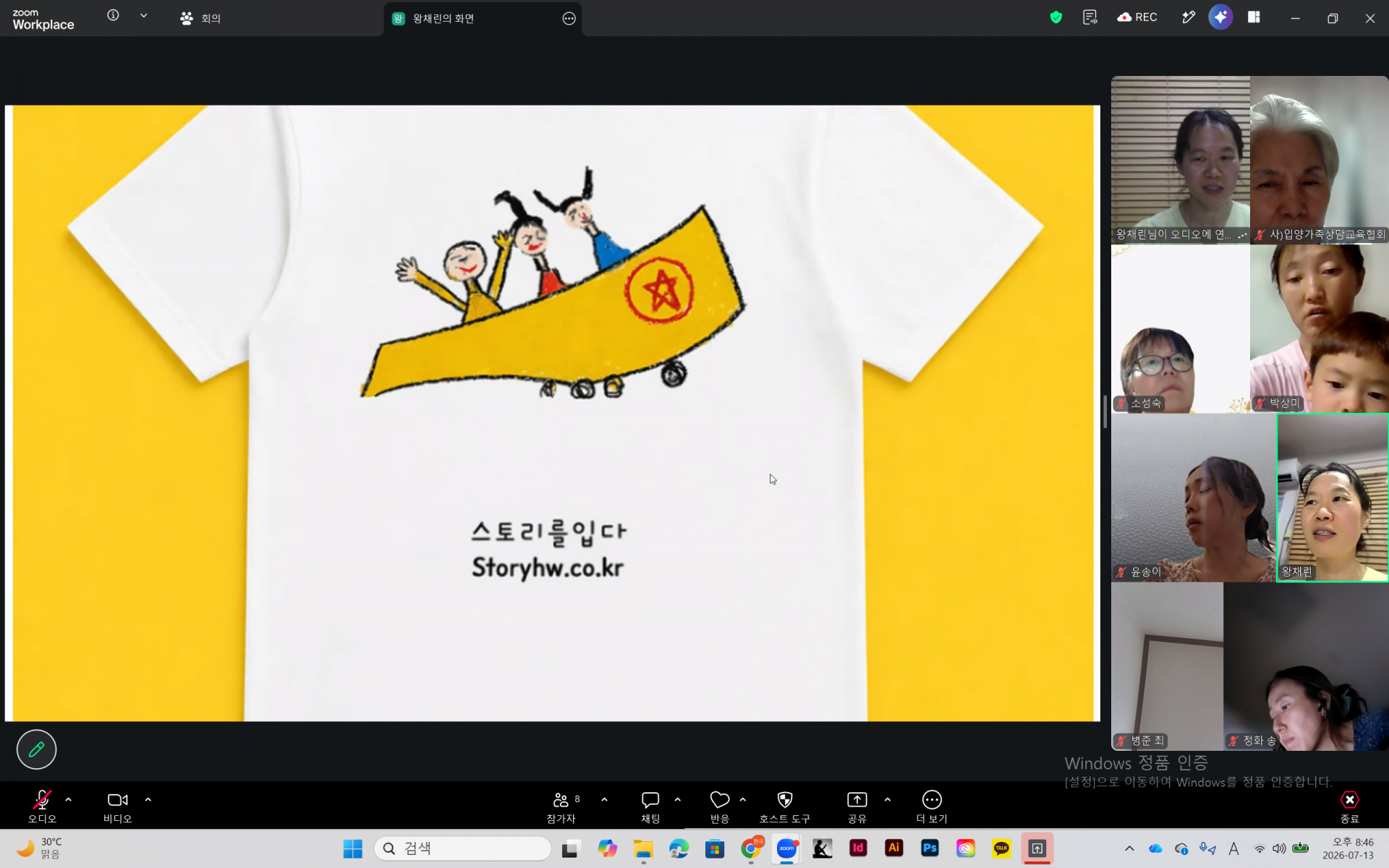1389x868 pixels.
Task: Open File Explorer in the taskbar
Action: click(x=643, y=848)
